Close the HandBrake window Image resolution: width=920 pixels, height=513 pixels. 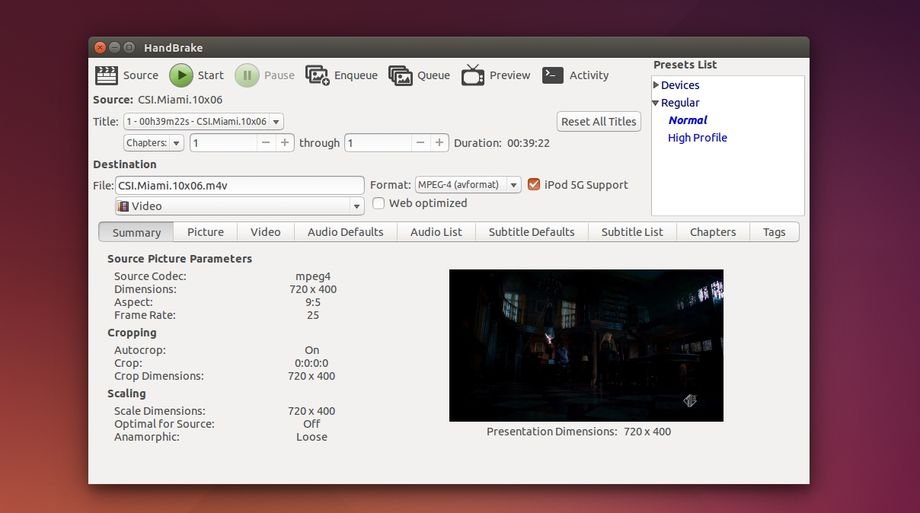100,47
